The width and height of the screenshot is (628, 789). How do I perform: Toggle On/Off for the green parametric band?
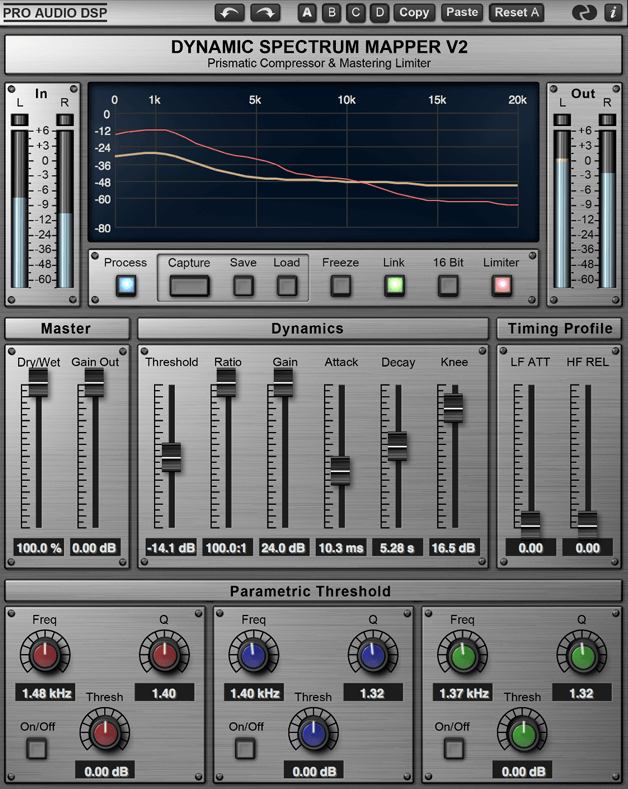click(x=454, y=748)
